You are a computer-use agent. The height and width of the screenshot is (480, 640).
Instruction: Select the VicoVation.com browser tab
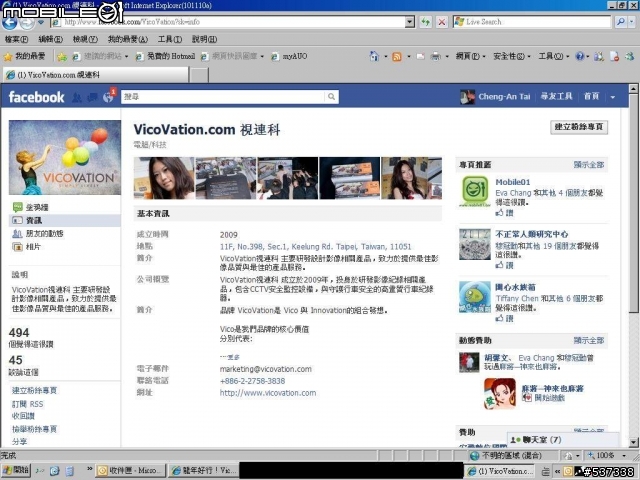tap(96, 75)
